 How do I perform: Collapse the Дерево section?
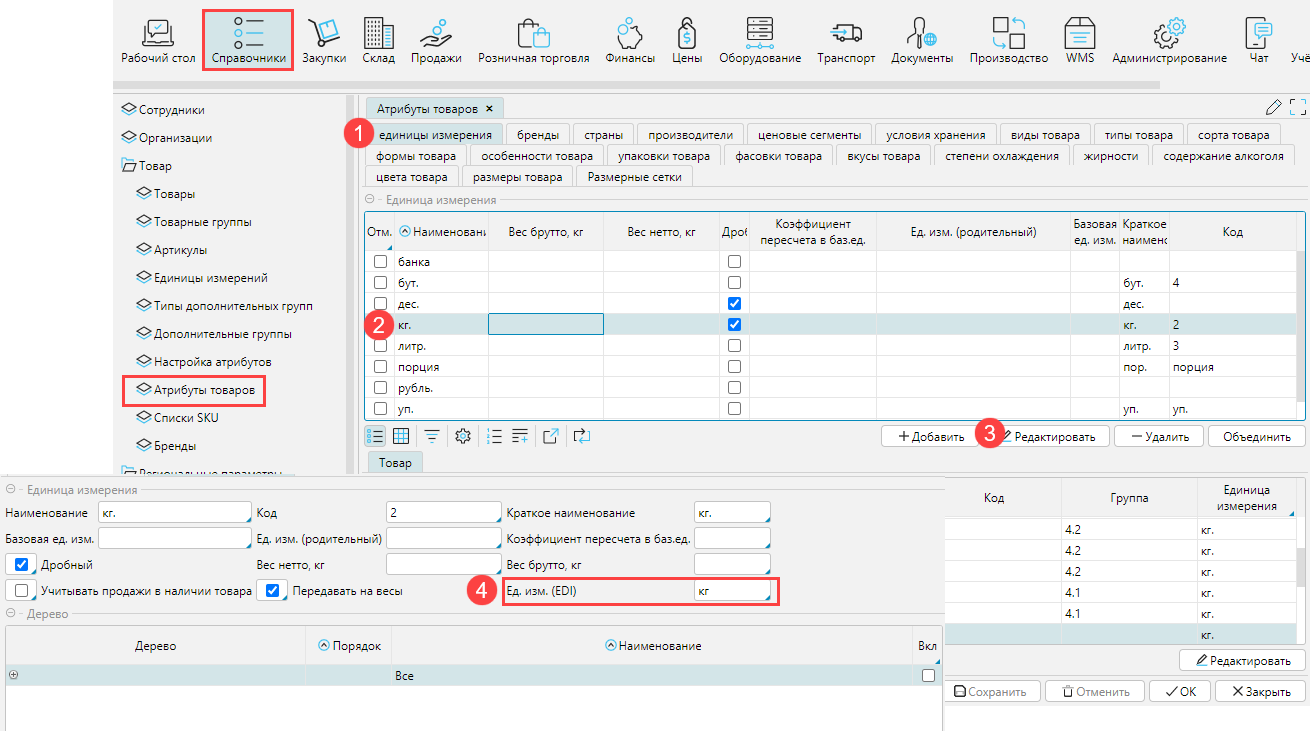(x=11, y=613)
